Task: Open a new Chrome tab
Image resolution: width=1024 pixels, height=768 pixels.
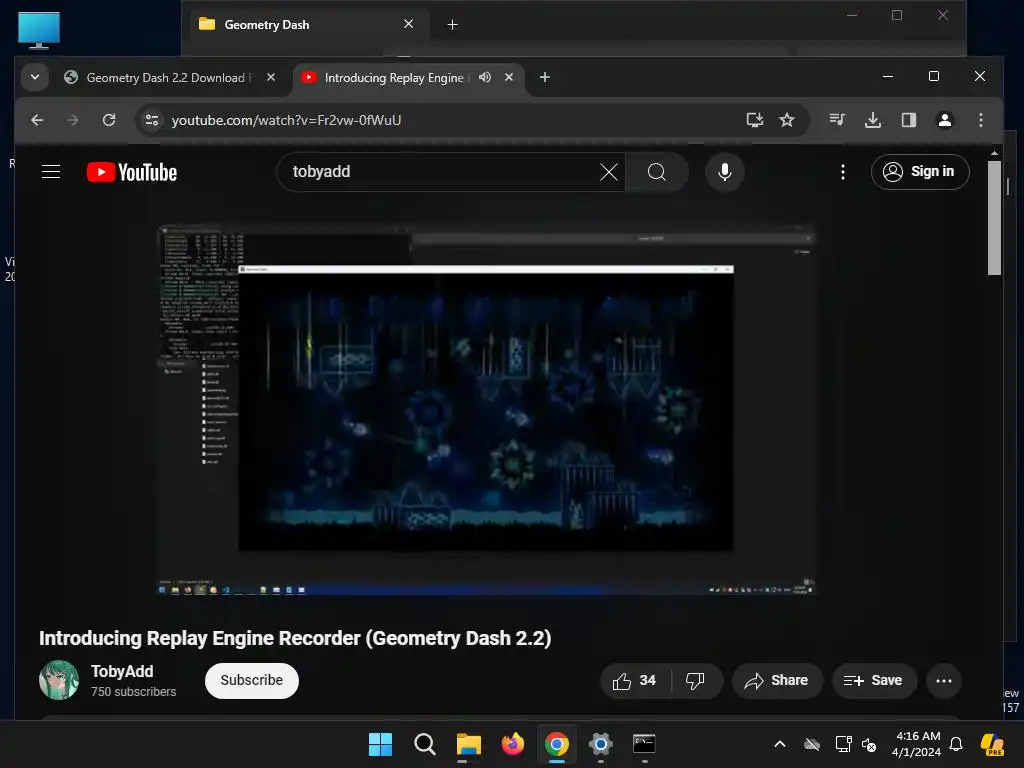Action: click(x=545, y=77)
